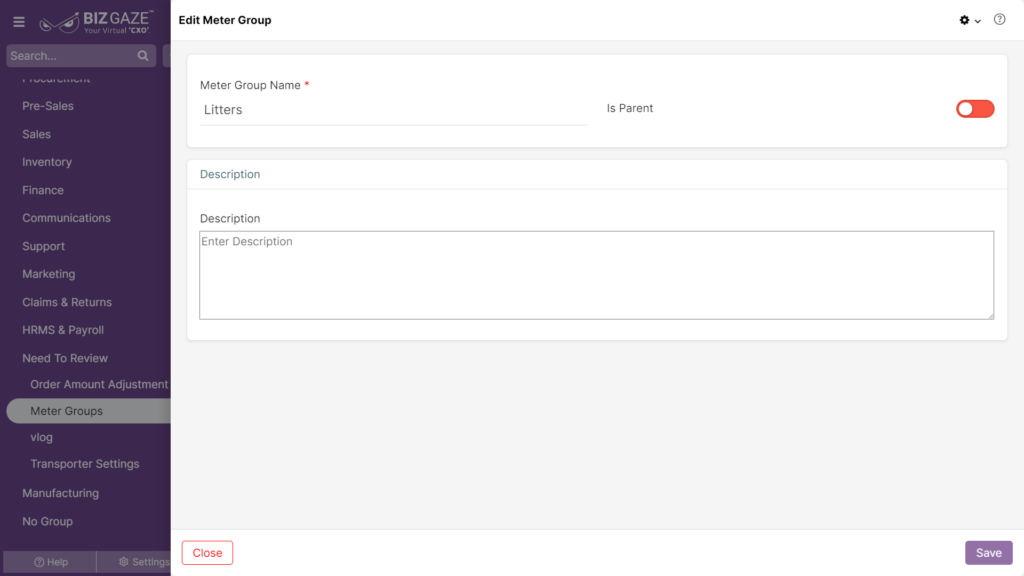This screenshot has height=576, width=1024.
Task: Open Transporter Settings menu item
Action: (x=85, y=464)
